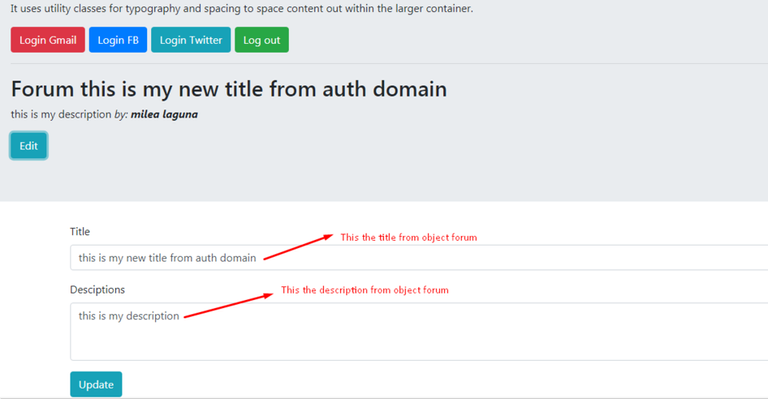Submit the form with Update button
This screenshot has width=768, height=399.
[x=96, y=384]
